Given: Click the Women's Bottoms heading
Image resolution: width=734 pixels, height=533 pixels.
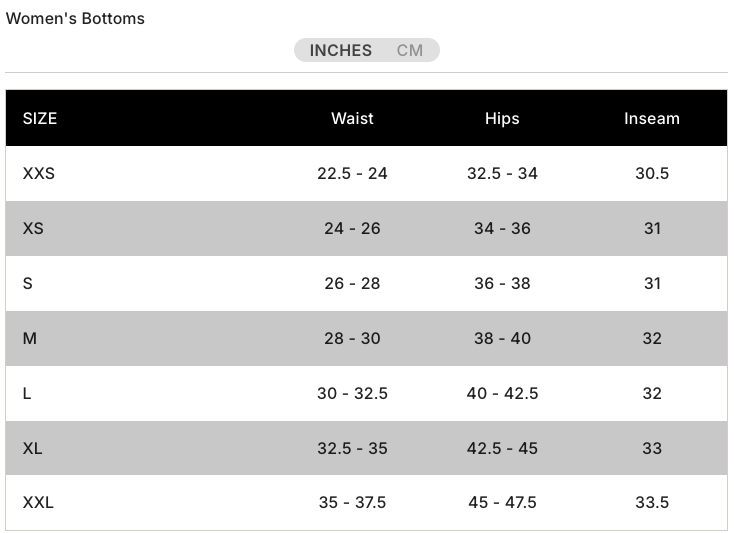Looking at the screenshot, I should (75, 18).
